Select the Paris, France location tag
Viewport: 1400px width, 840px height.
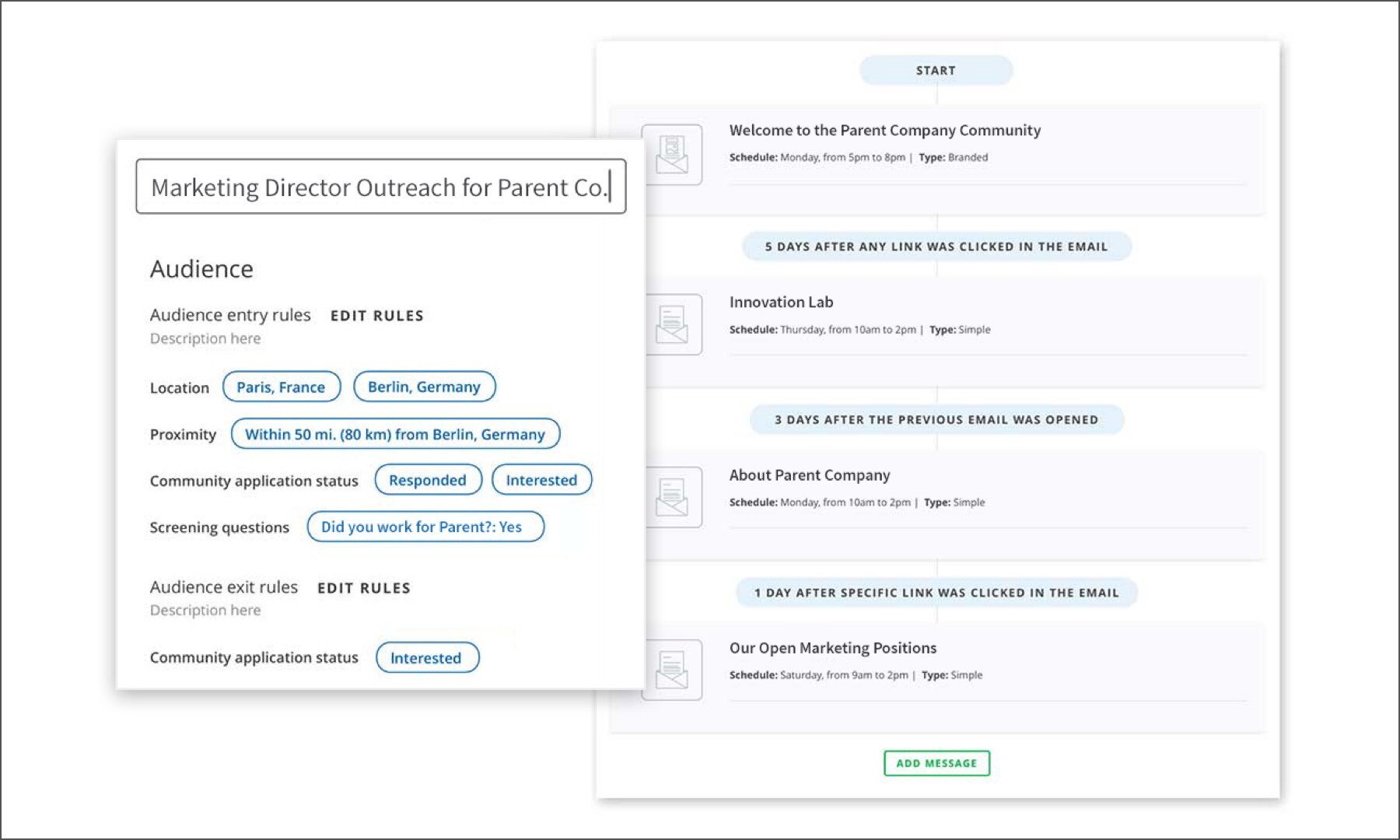281,387
